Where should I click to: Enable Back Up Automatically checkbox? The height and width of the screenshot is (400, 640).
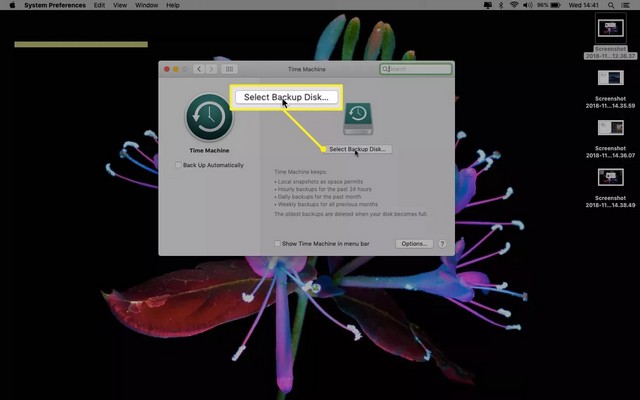(178, 165)
